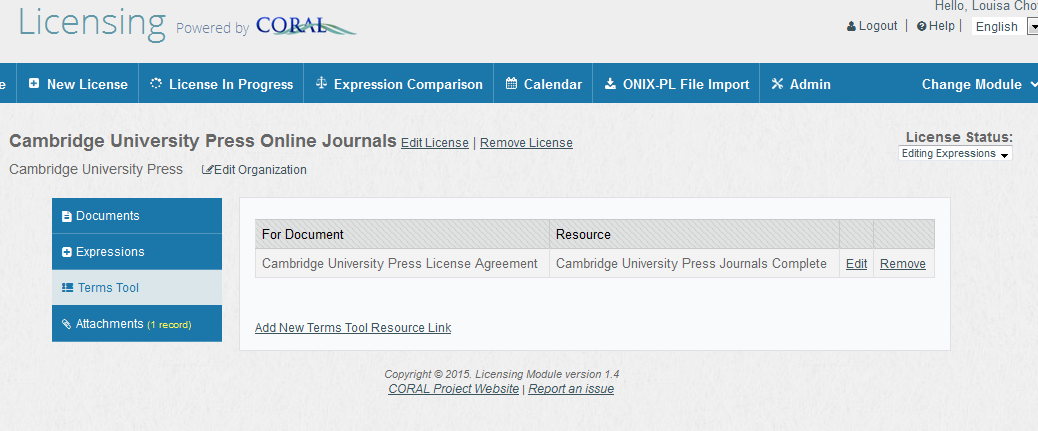Switch to the Attachments tab
1038x431 pixels.
[137, 324]
